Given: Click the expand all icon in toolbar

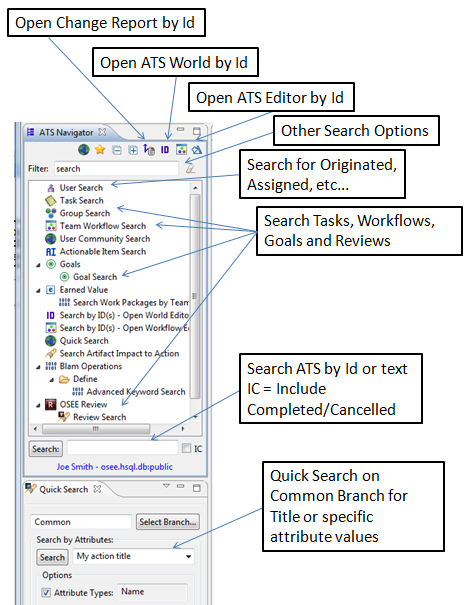Looking at the screenshot, I should pos(133,150).
